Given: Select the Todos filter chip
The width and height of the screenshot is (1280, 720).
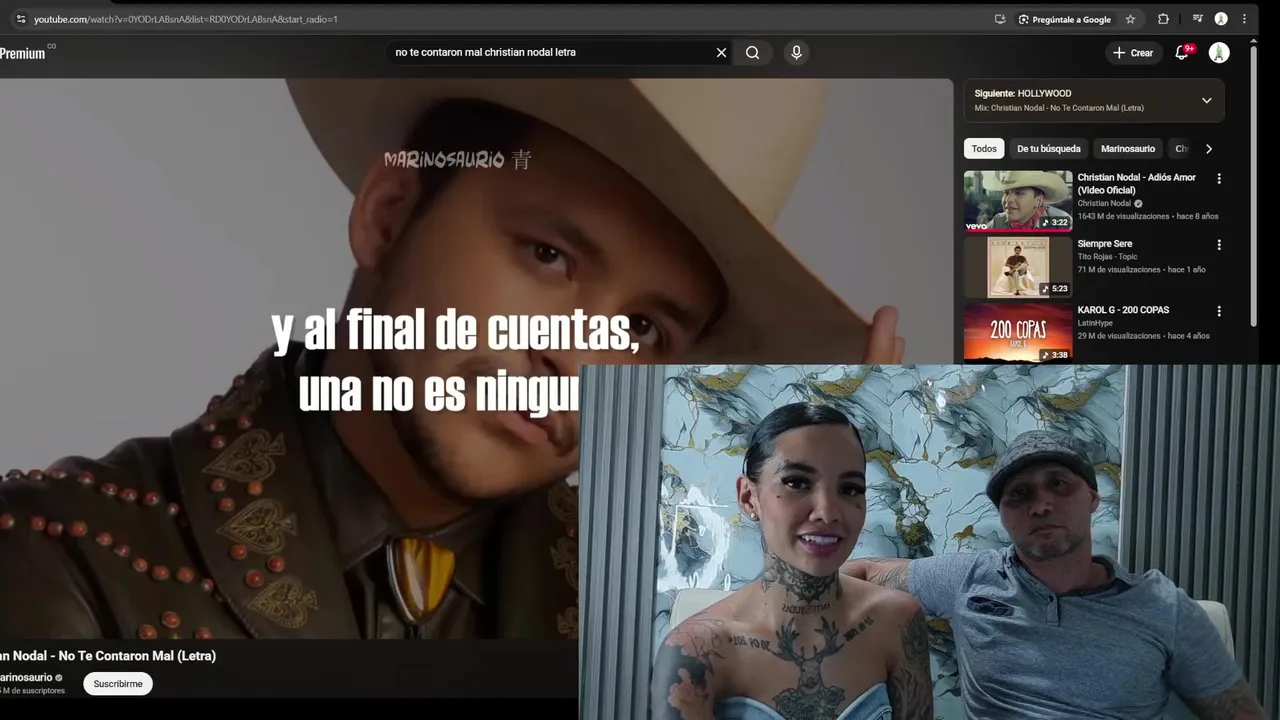Looking at the screenshot, I should coord(984,149).
